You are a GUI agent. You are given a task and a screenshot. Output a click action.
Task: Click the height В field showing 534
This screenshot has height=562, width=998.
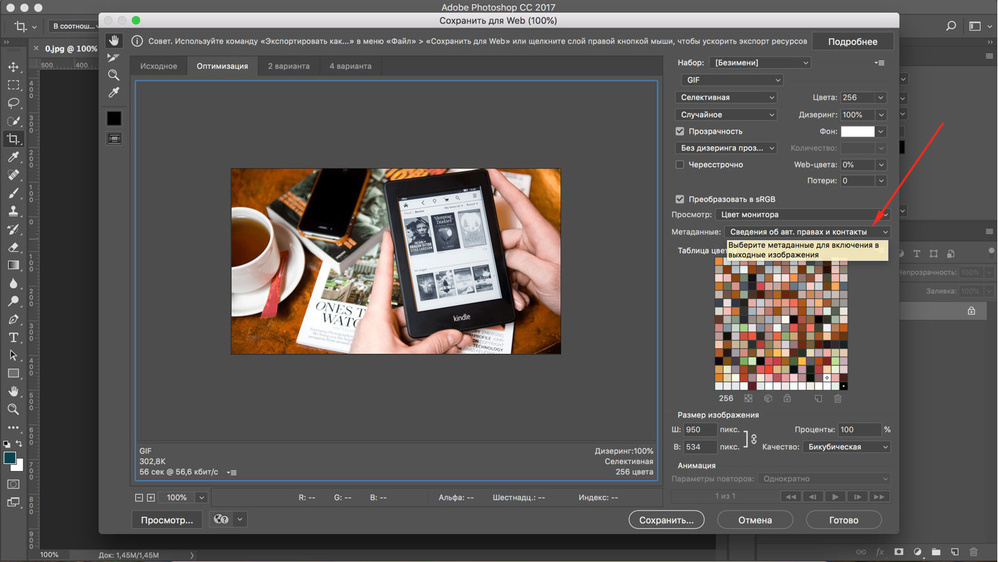pyautogui.click(x=699, y=447)
